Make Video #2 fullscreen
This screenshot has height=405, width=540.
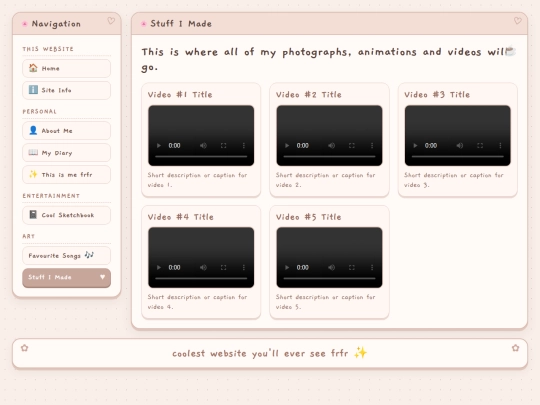352,146
